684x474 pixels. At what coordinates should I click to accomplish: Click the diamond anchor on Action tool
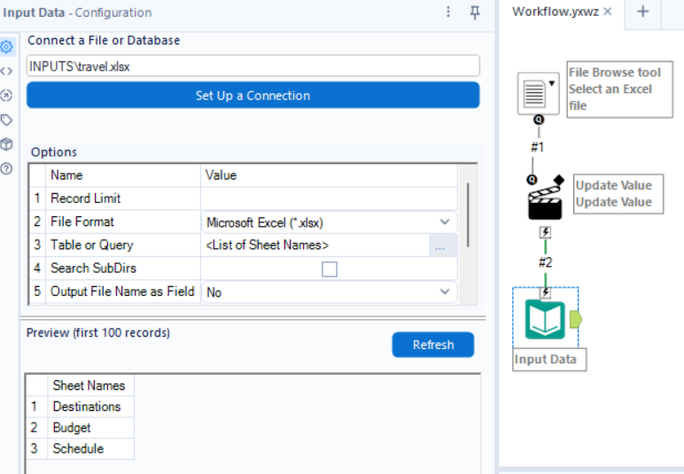558,180
